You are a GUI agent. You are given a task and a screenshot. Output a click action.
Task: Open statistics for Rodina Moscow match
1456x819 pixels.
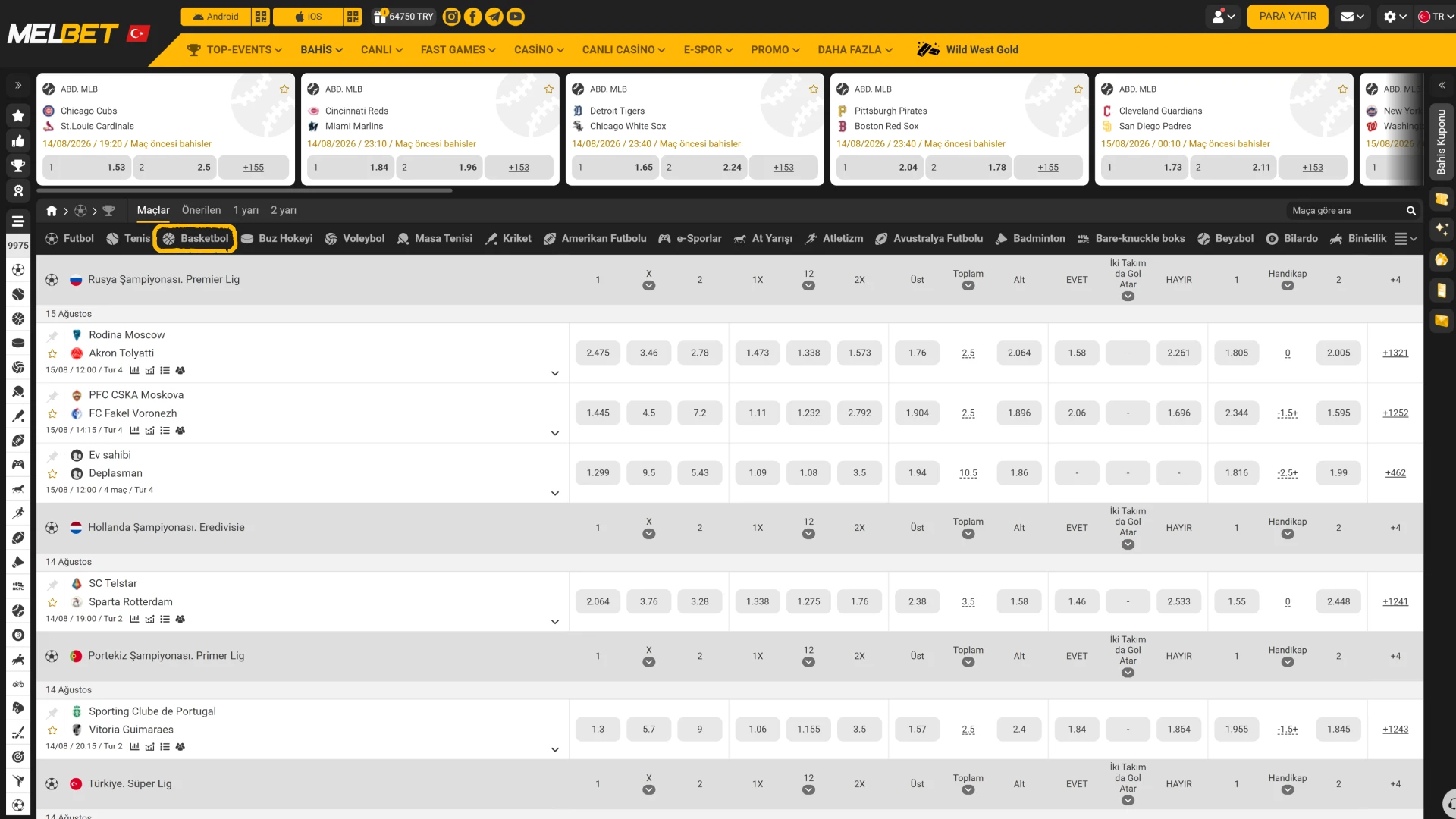point(134,371)
